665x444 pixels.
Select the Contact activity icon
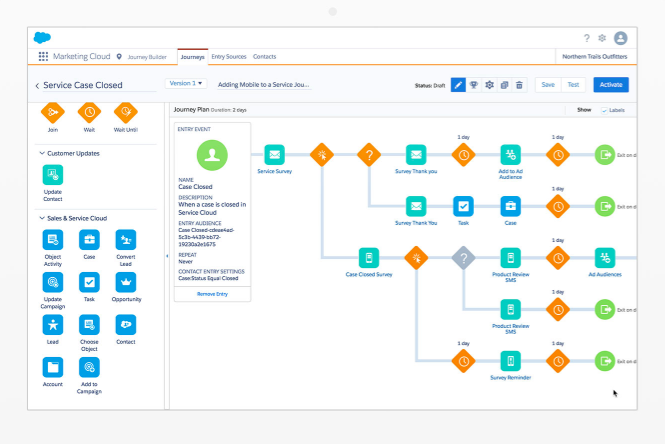(126, 325)
